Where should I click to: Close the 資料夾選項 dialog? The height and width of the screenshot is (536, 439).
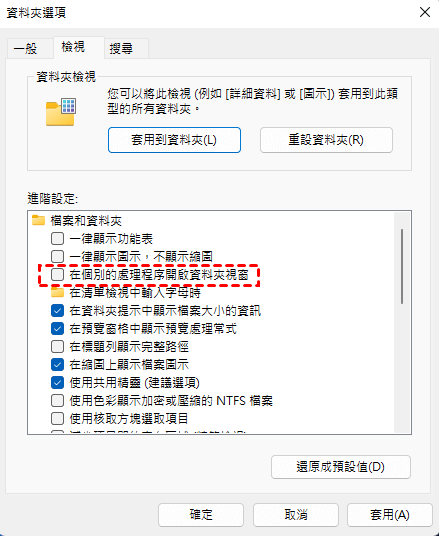tap(425, 12)
